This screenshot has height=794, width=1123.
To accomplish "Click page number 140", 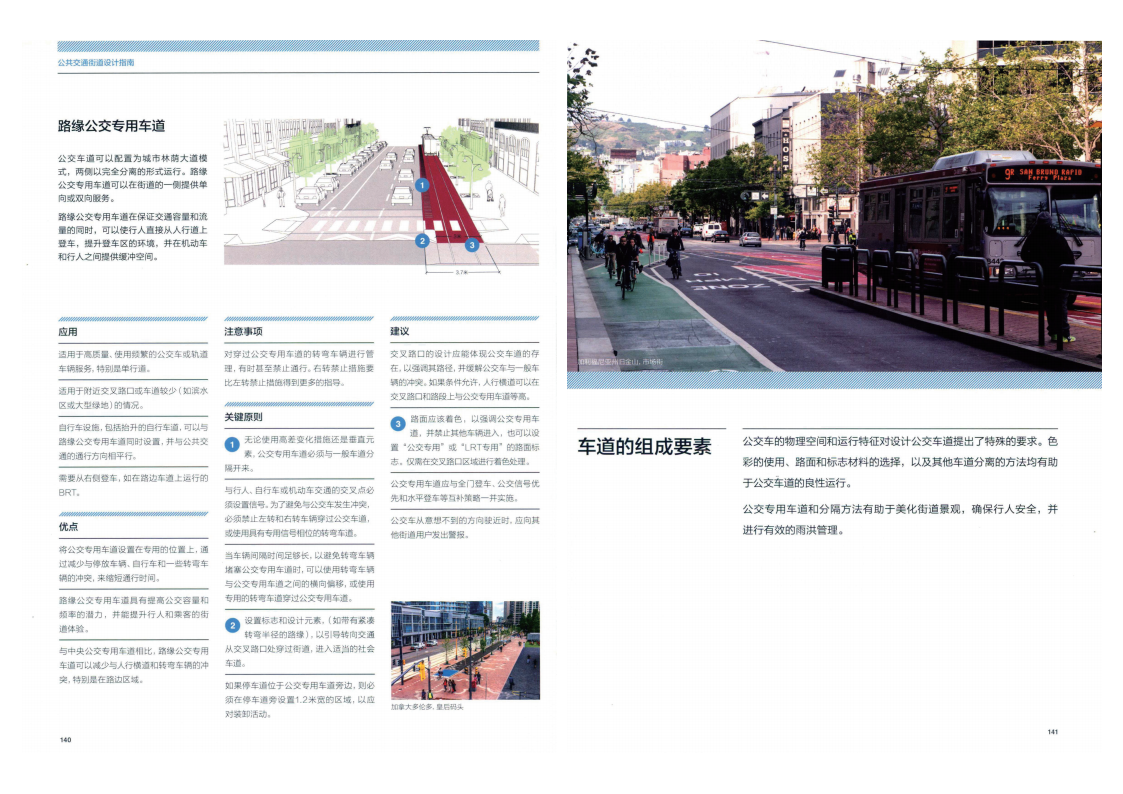I will pos(65,740).
